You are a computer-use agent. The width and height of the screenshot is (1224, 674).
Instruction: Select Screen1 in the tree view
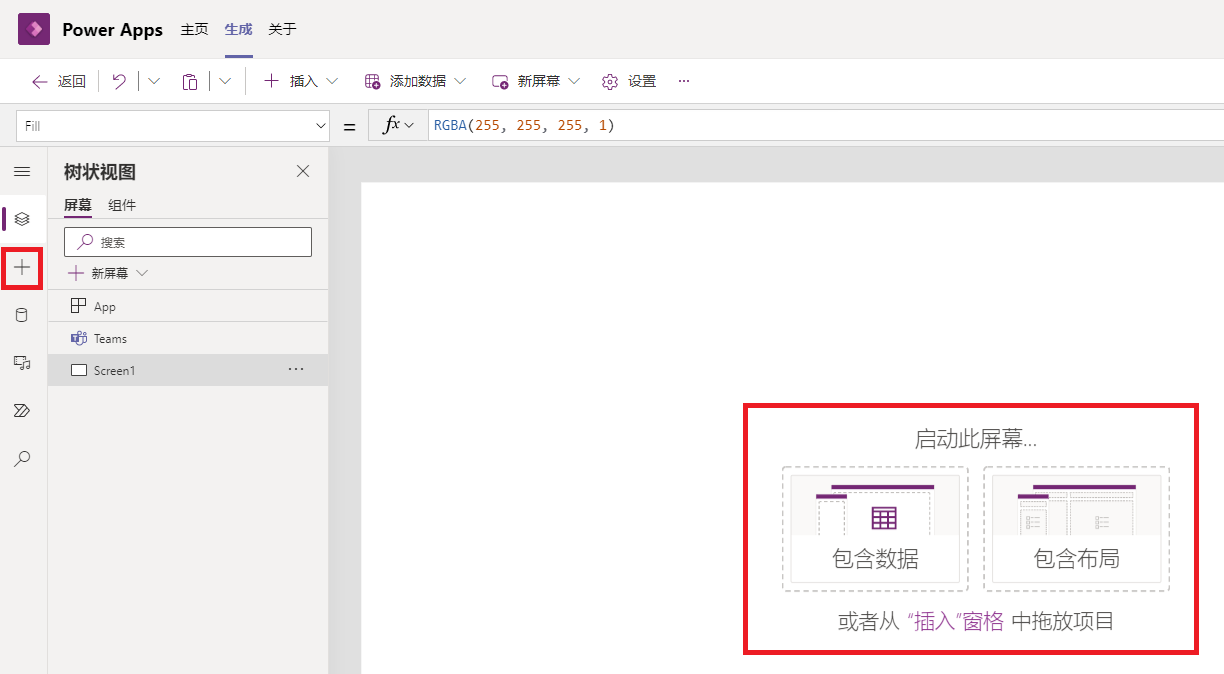pyautogui.click(x=188, y=370)
